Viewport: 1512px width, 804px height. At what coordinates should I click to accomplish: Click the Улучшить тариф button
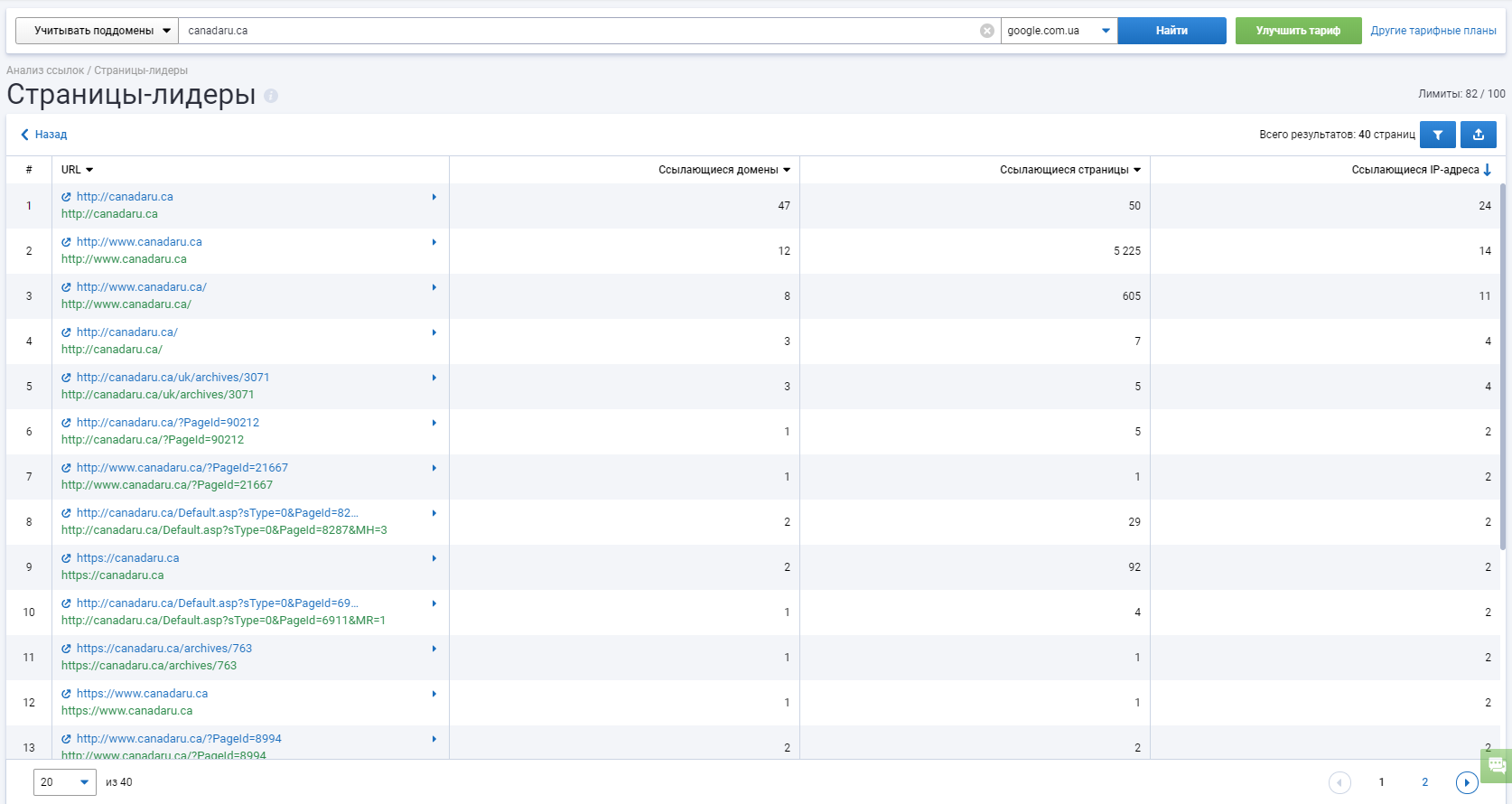1298,31
